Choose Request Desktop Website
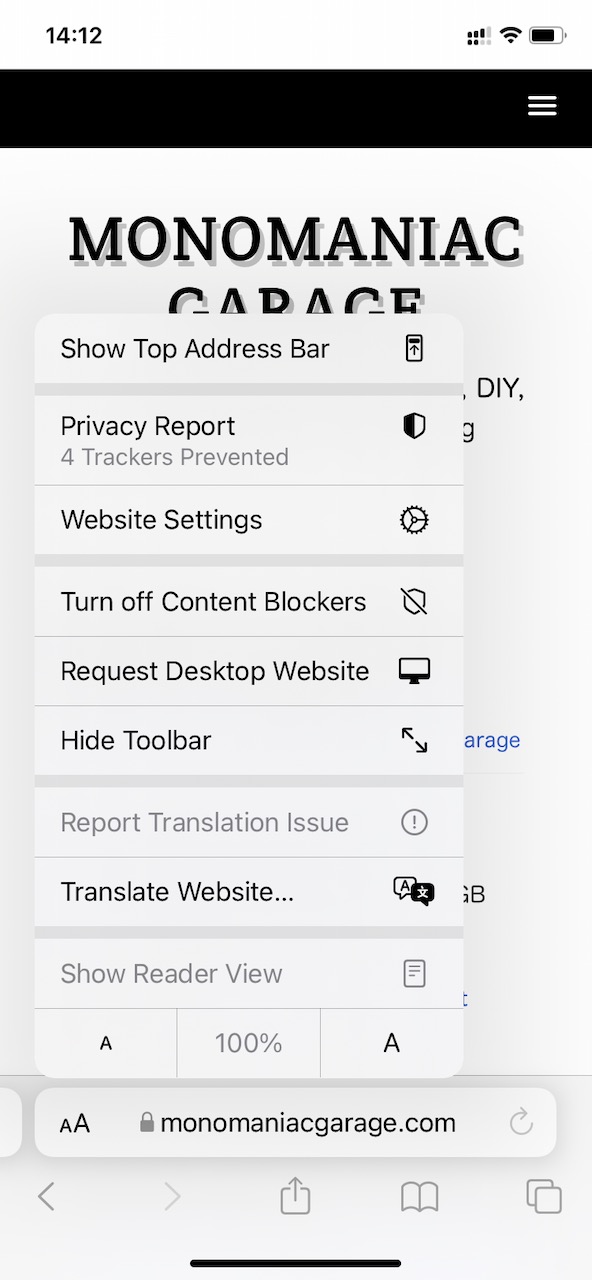Screen dimensions: 592x1280 tap(249, 672)
